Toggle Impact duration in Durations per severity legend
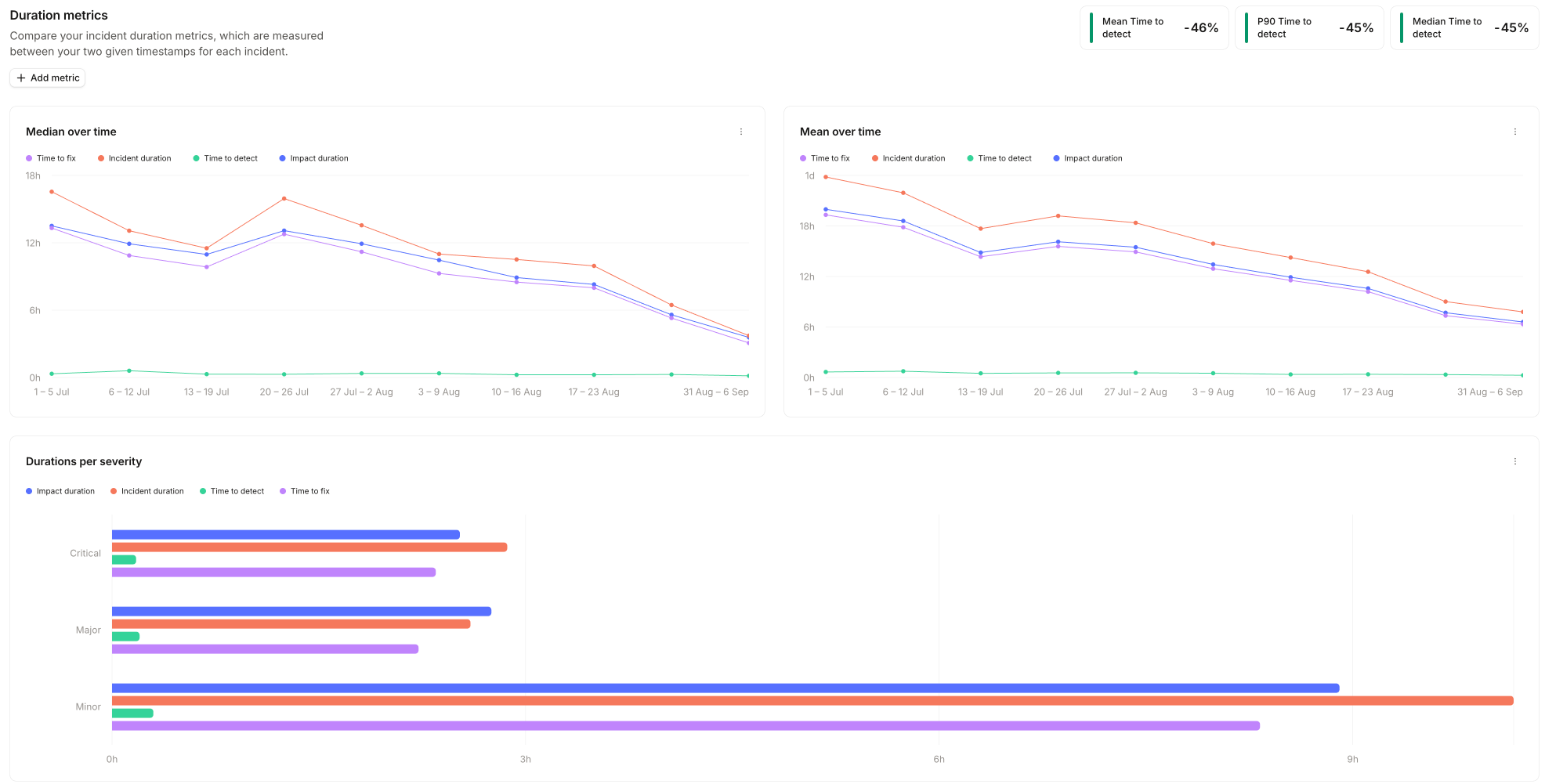 coord(61,491)
